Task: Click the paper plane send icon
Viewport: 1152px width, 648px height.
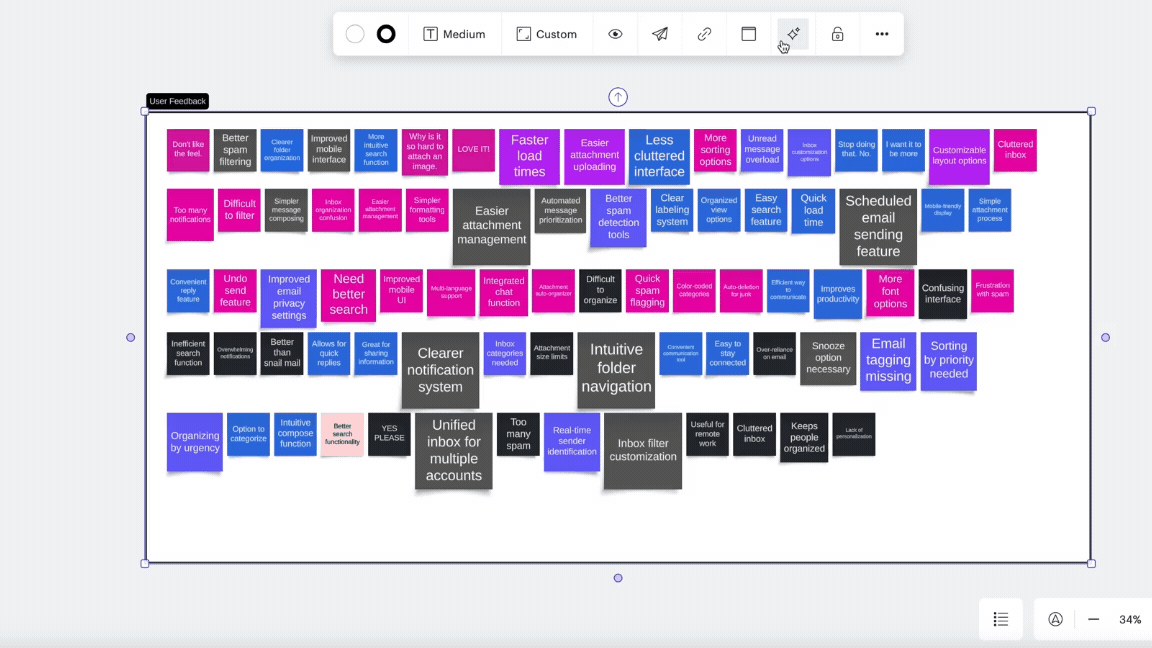Action: pos(660,34)
